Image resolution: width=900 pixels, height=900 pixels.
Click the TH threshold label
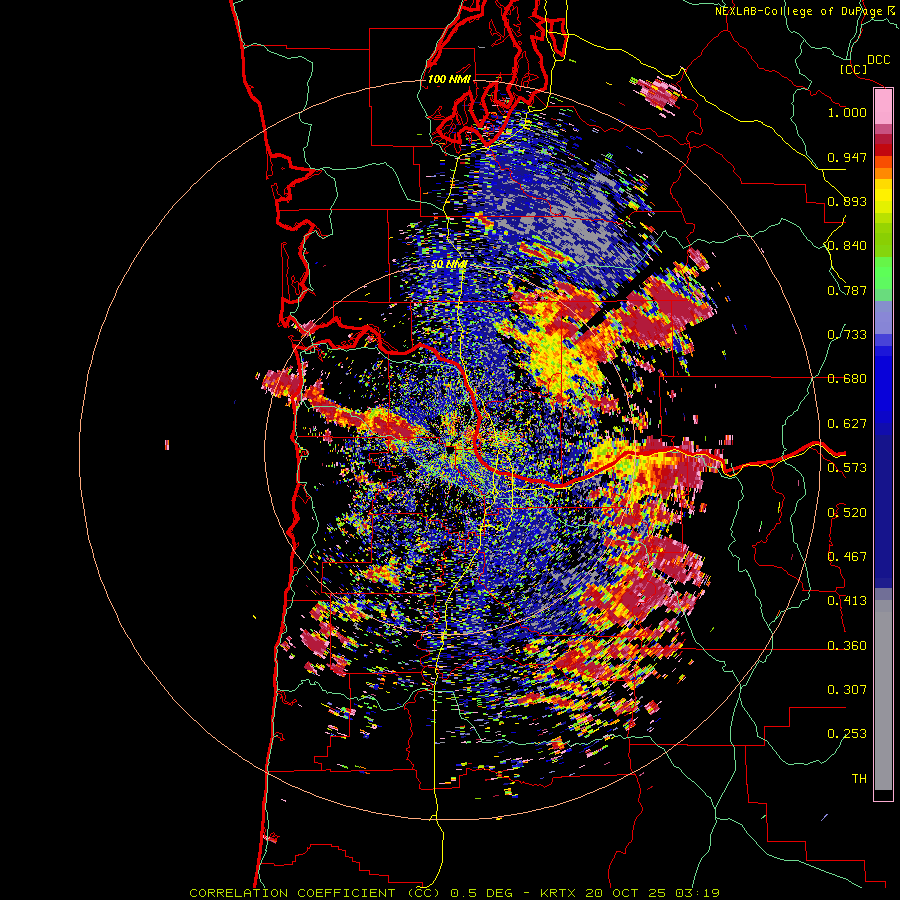click(x=859, y=779)
